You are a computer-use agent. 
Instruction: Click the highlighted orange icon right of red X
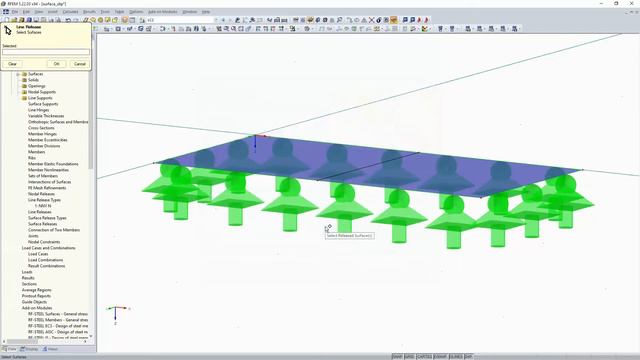pyautogui.click(x=393, y=20)
